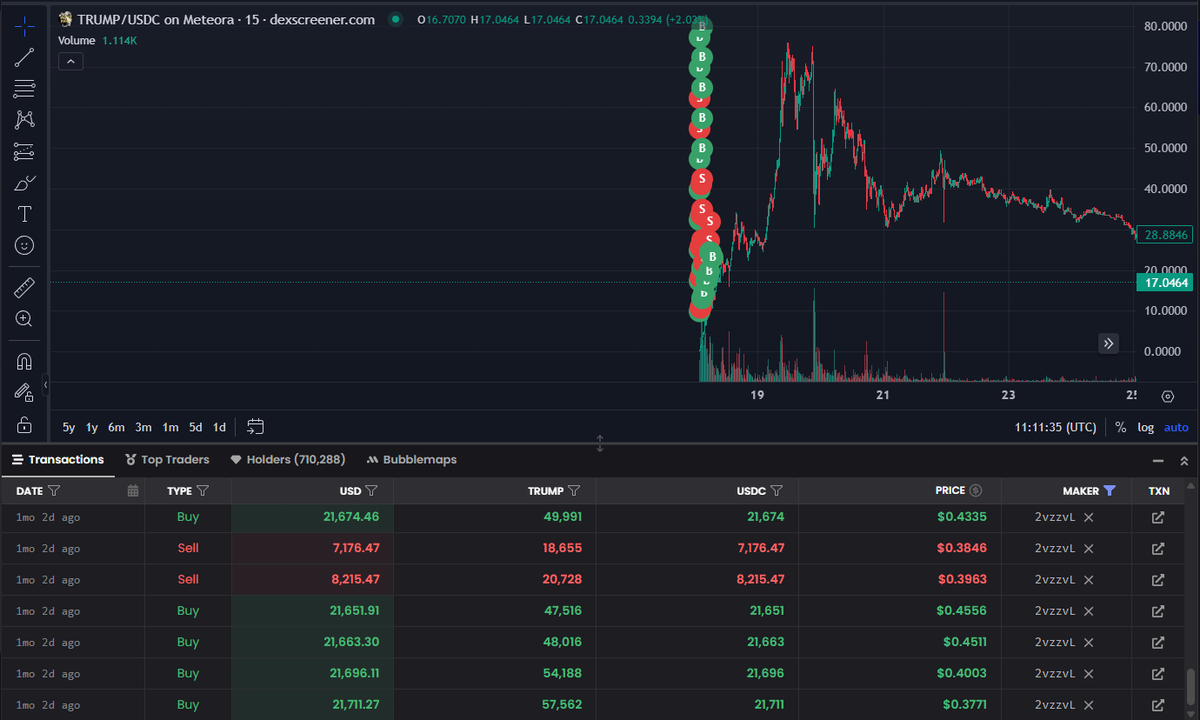Switch to the Transactions tab
Image resolution: width=1200 pixels, height=720 pixels.
click(x=58, y=460)
